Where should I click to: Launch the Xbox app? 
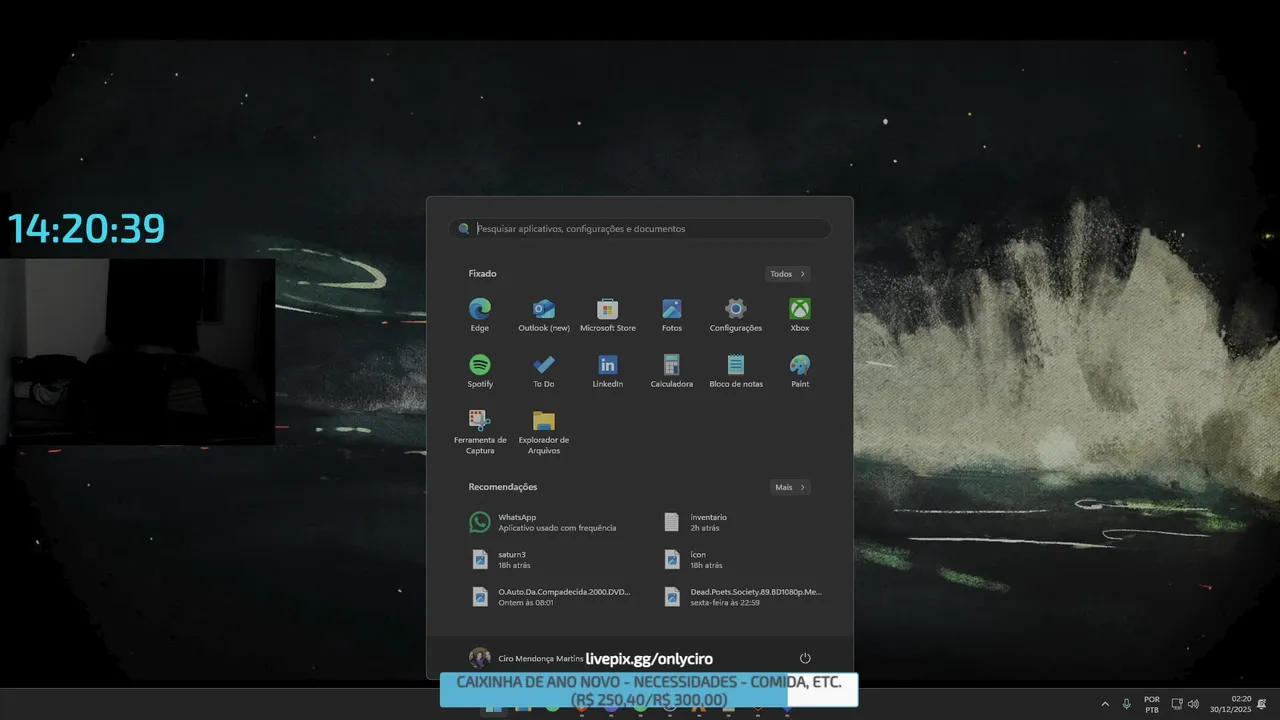(x=800, y=315)
